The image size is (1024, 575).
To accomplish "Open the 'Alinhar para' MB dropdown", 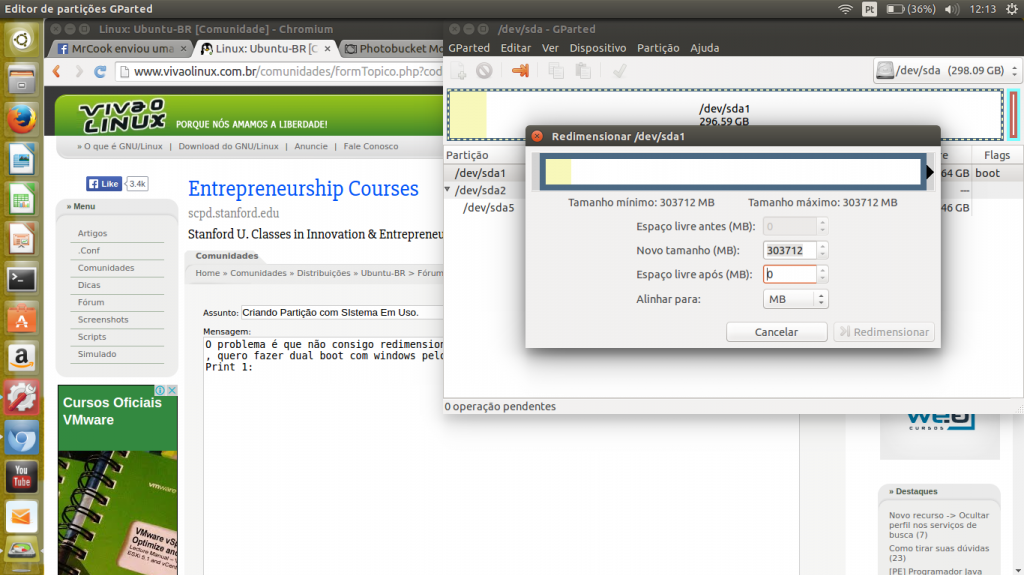I will [x=796, y=299].
